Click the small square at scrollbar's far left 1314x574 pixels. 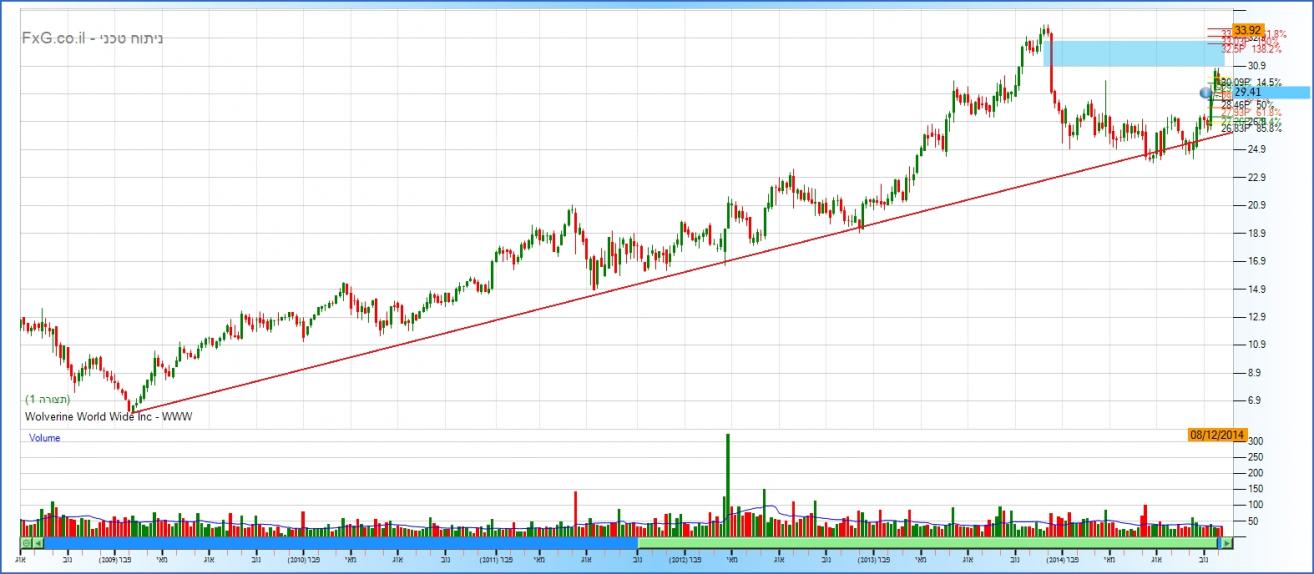point(25,543)
